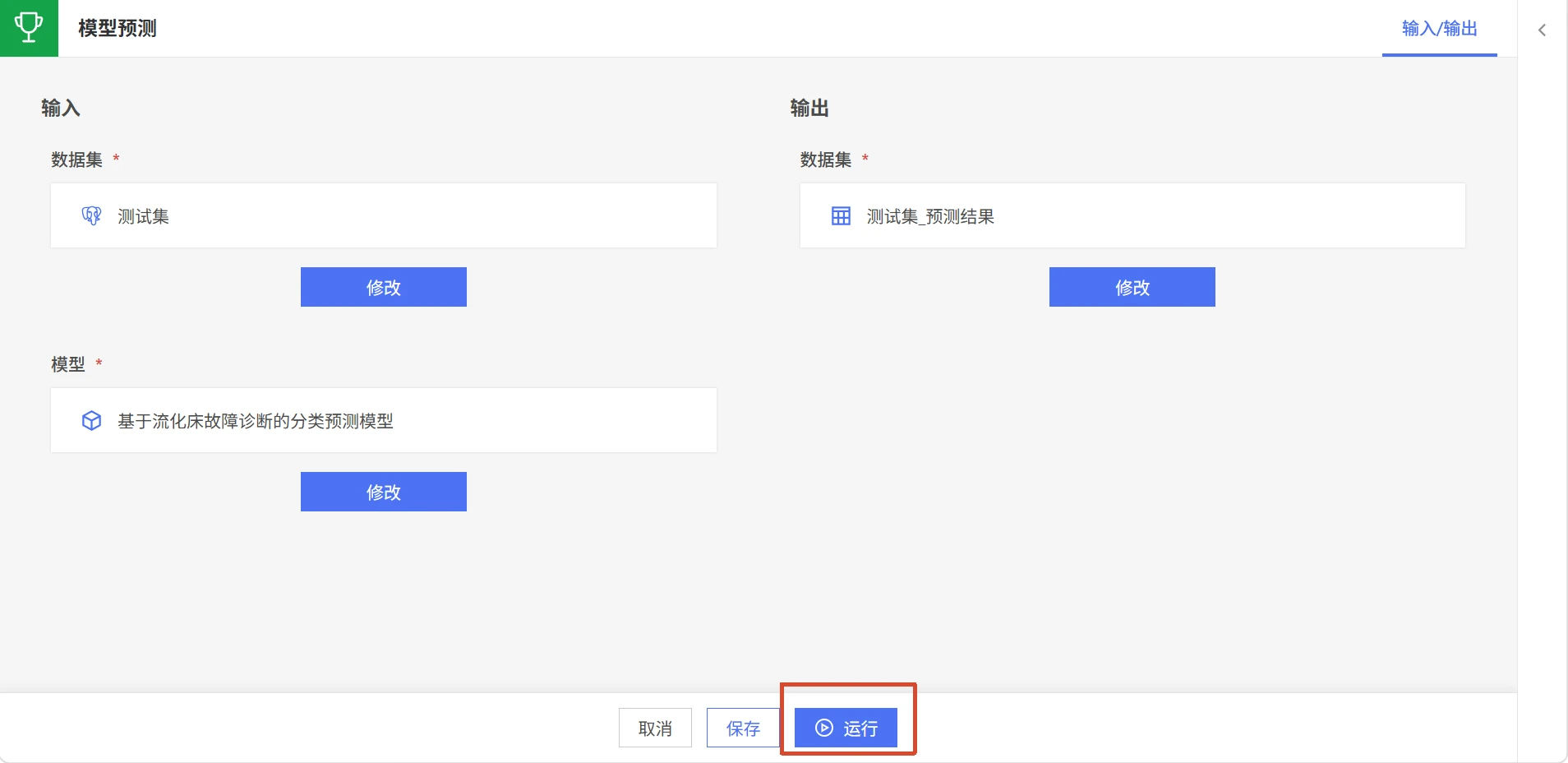
Task: Click the required 模型 field label
Action: 68,364
